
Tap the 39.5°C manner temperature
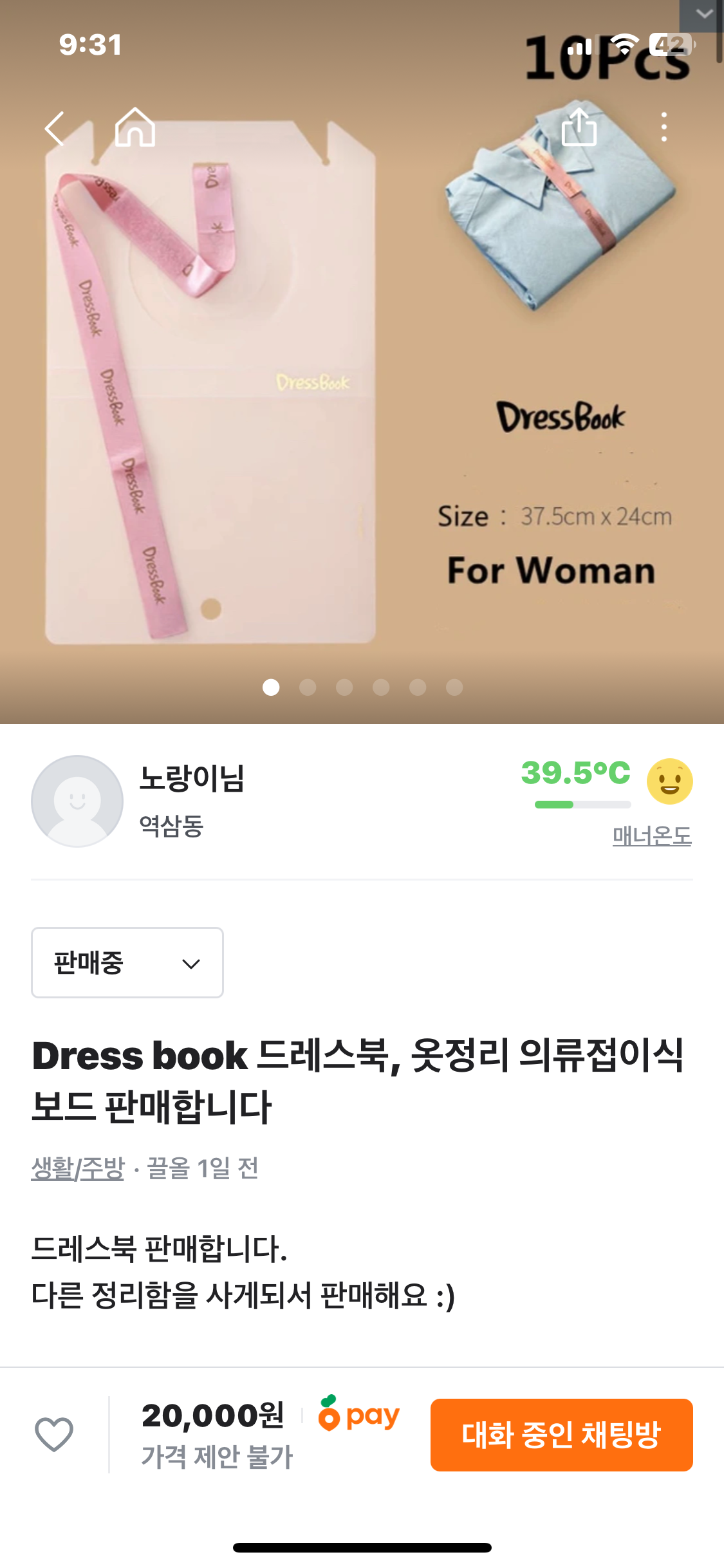(575, 772)
